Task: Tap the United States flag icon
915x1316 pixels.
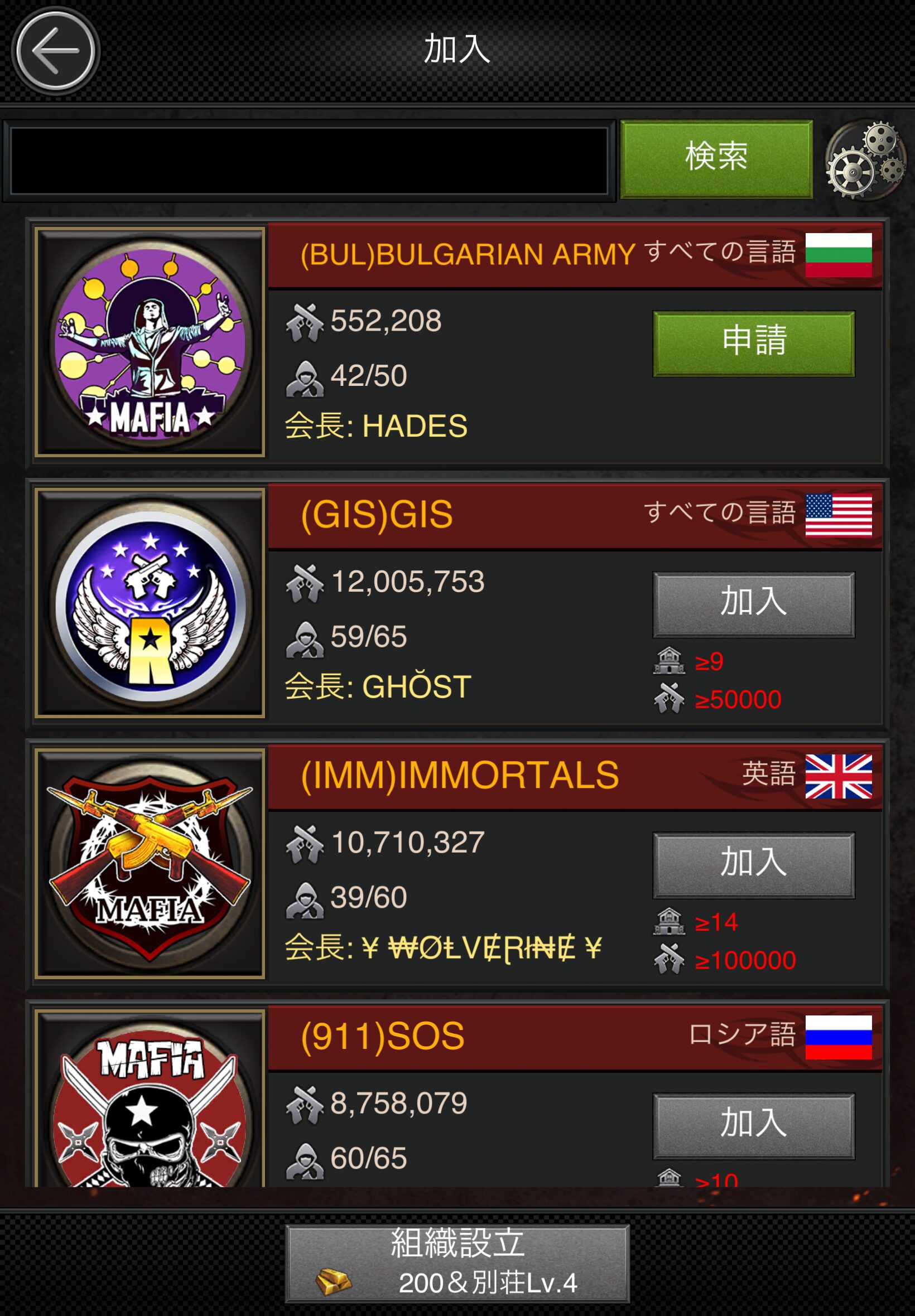Action: [x=838, y=515]
